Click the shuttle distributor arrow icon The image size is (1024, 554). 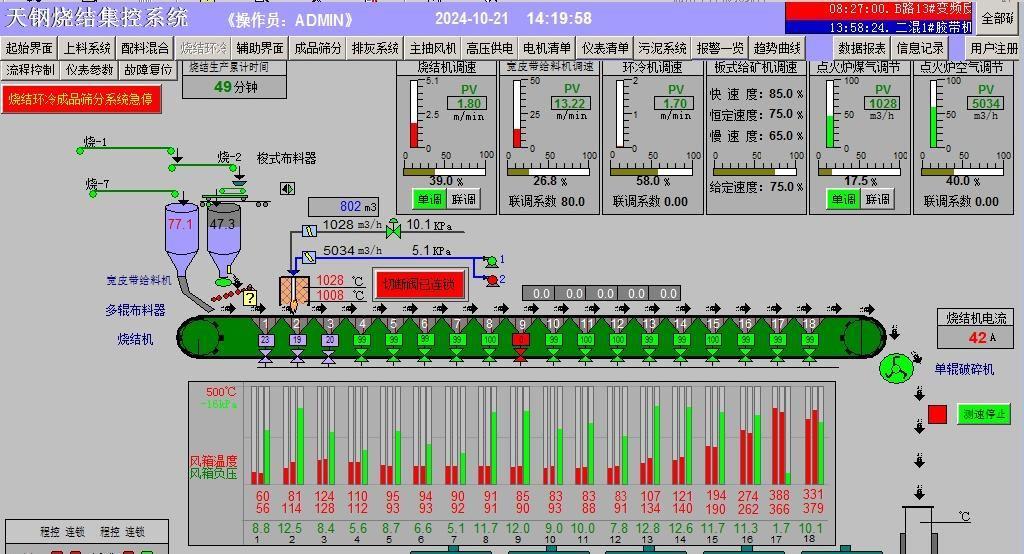pyautogui.click(x=288, y=188)
